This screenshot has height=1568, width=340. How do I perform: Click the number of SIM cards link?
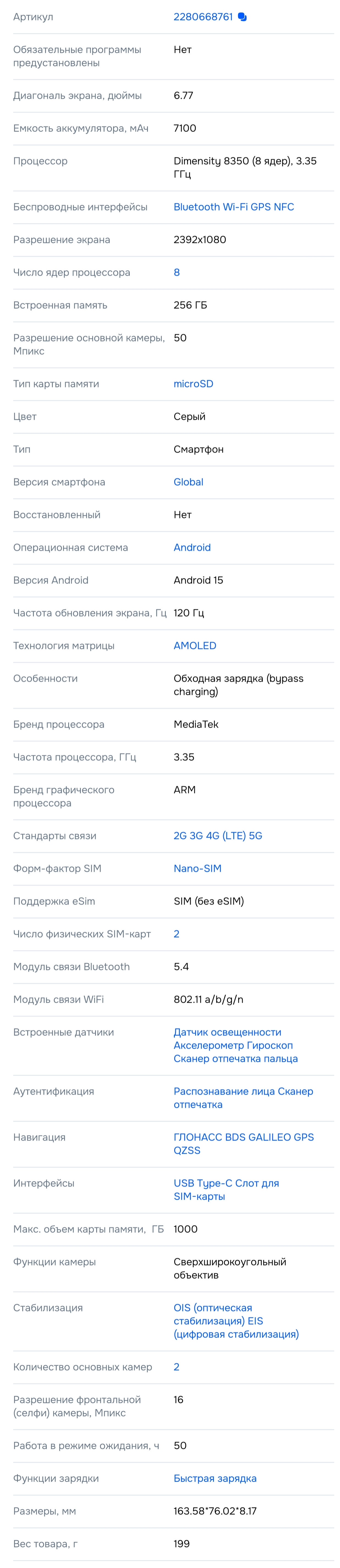(176, 934)
